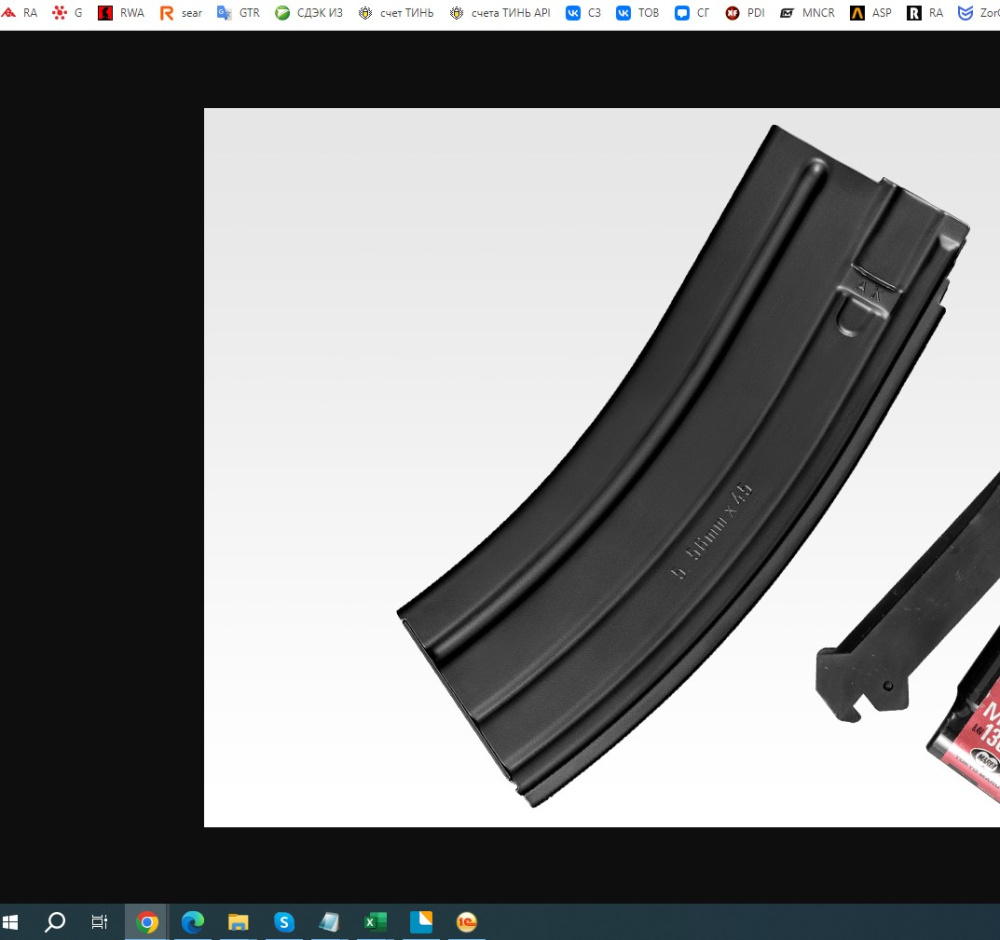Screen dimensions: 1000x940
Task: Open the GTR translate bookmark
Action: coord(239,13)
